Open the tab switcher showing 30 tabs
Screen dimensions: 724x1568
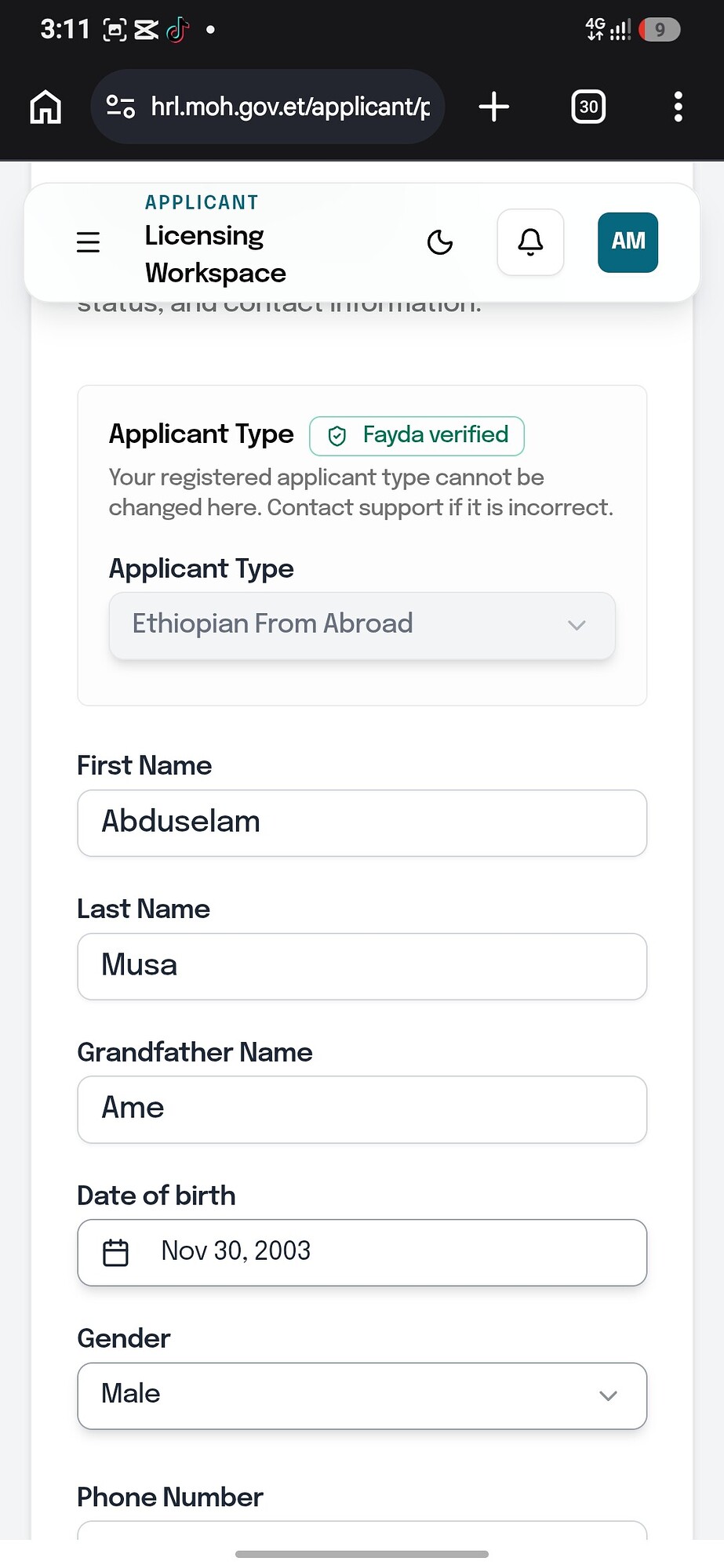[588, 107]
